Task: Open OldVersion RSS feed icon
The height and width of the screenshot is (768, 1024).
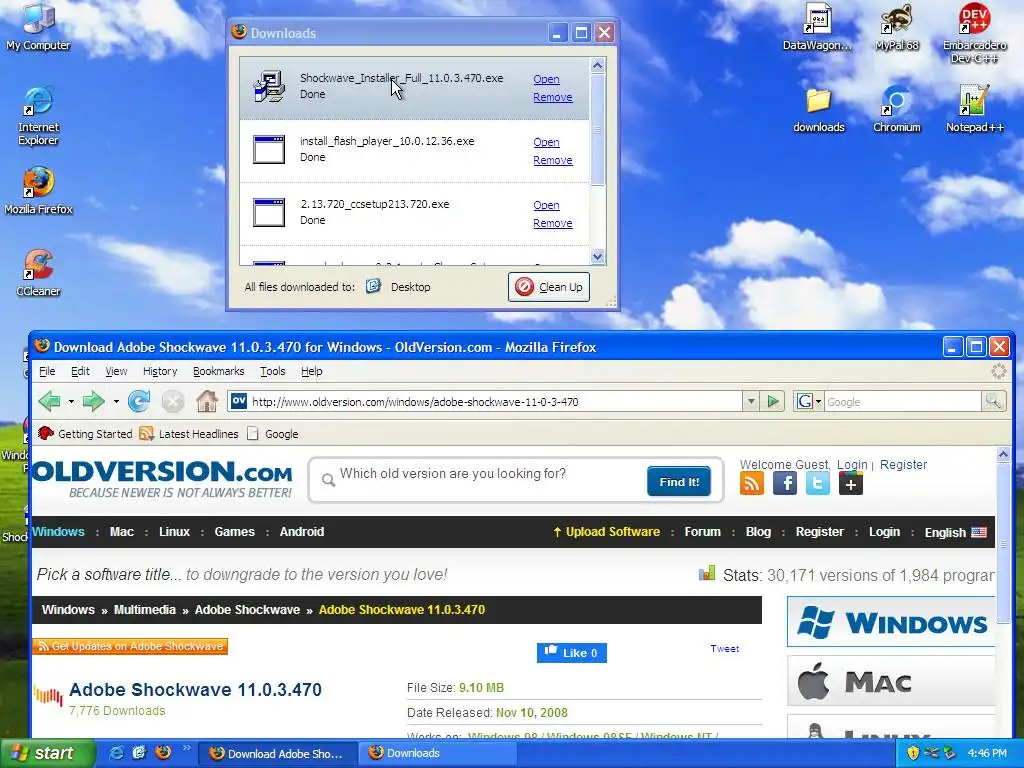Action: [x=752, y=483]
